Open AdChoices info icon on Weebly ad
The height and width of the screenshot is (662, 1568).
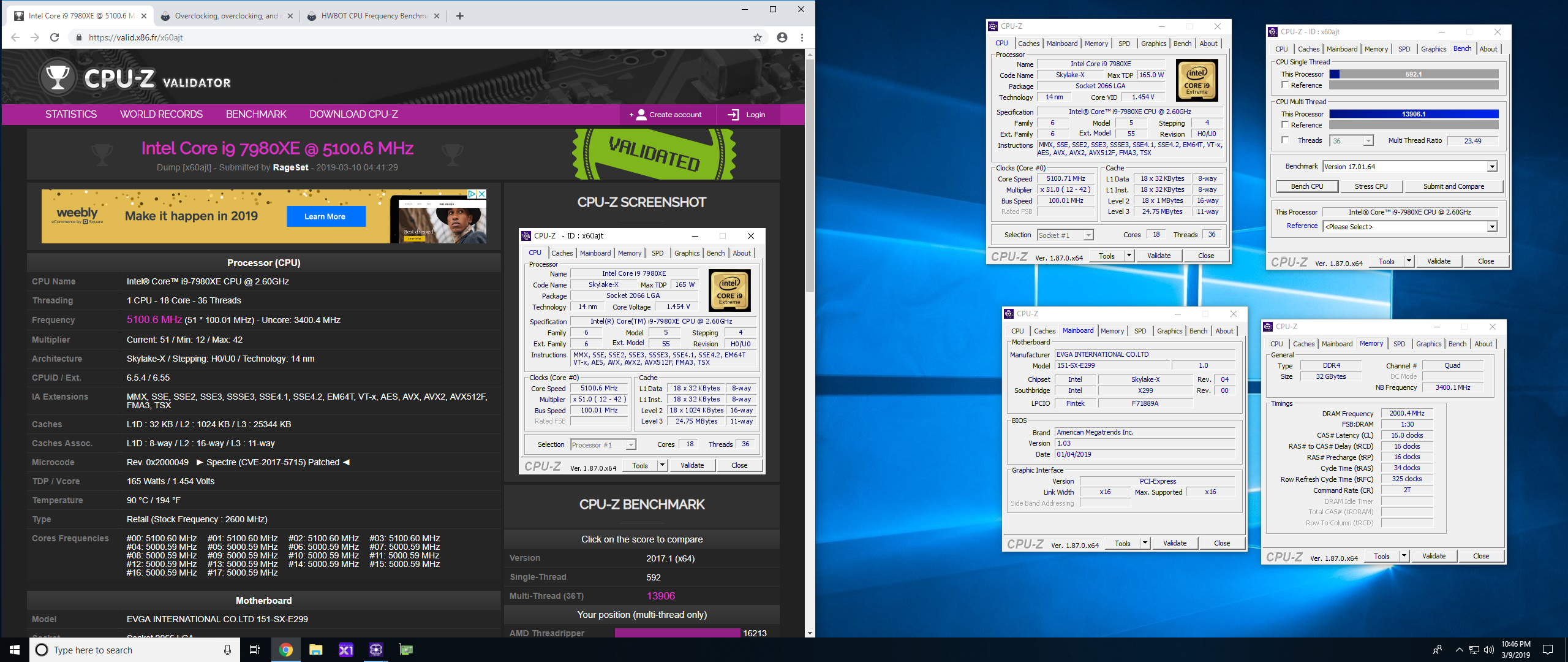pos(472,194)
